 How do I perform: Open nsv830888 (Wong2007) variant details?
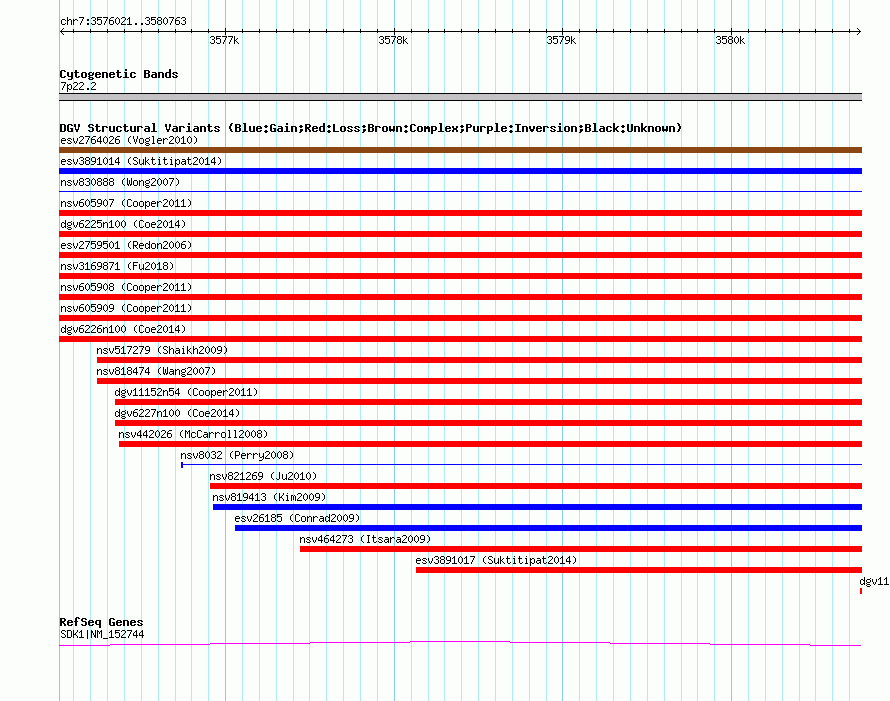(120, 182)
